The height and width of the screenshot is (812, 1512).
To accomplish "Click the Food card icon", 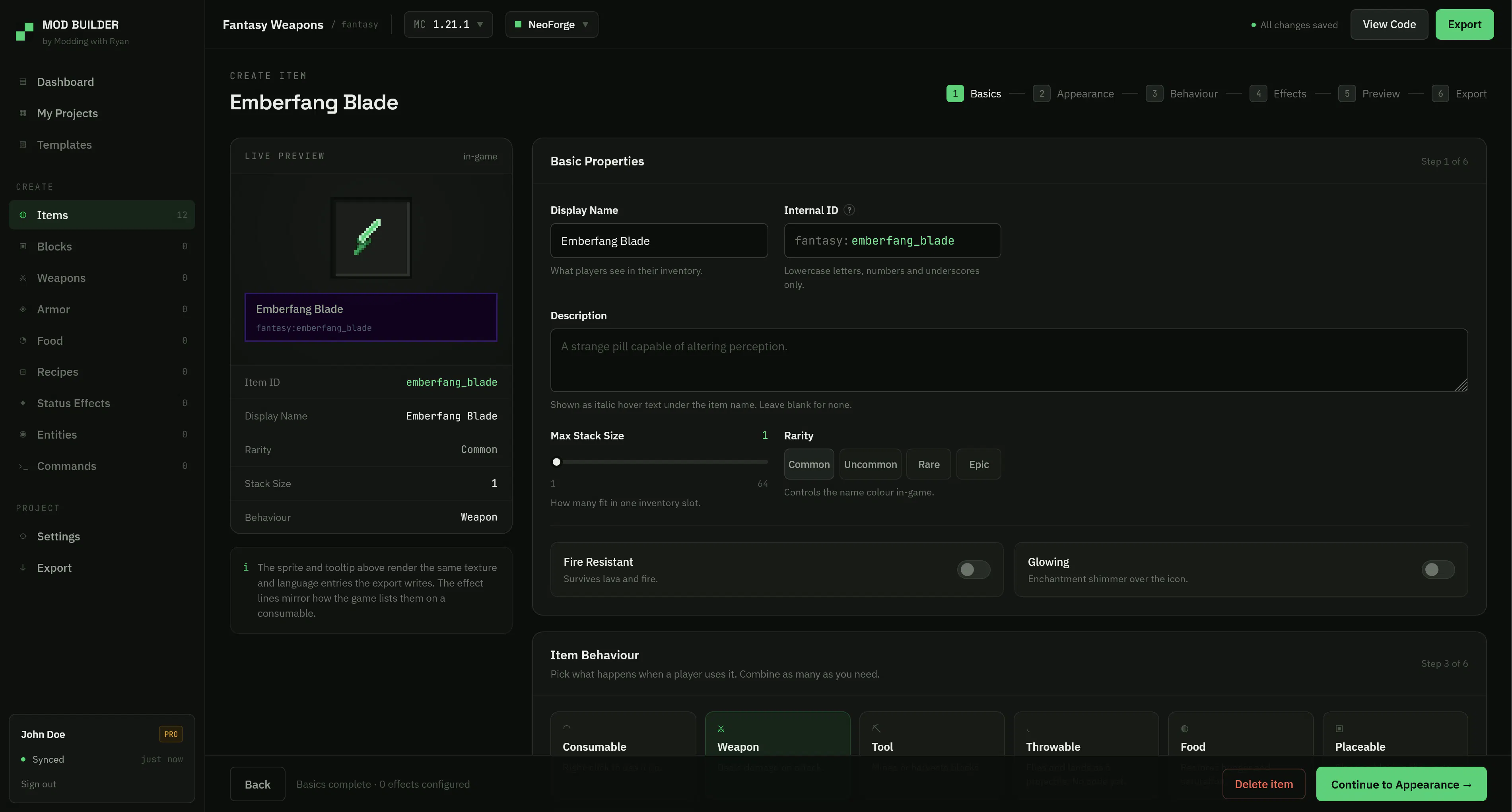I will pos(1184,728).
